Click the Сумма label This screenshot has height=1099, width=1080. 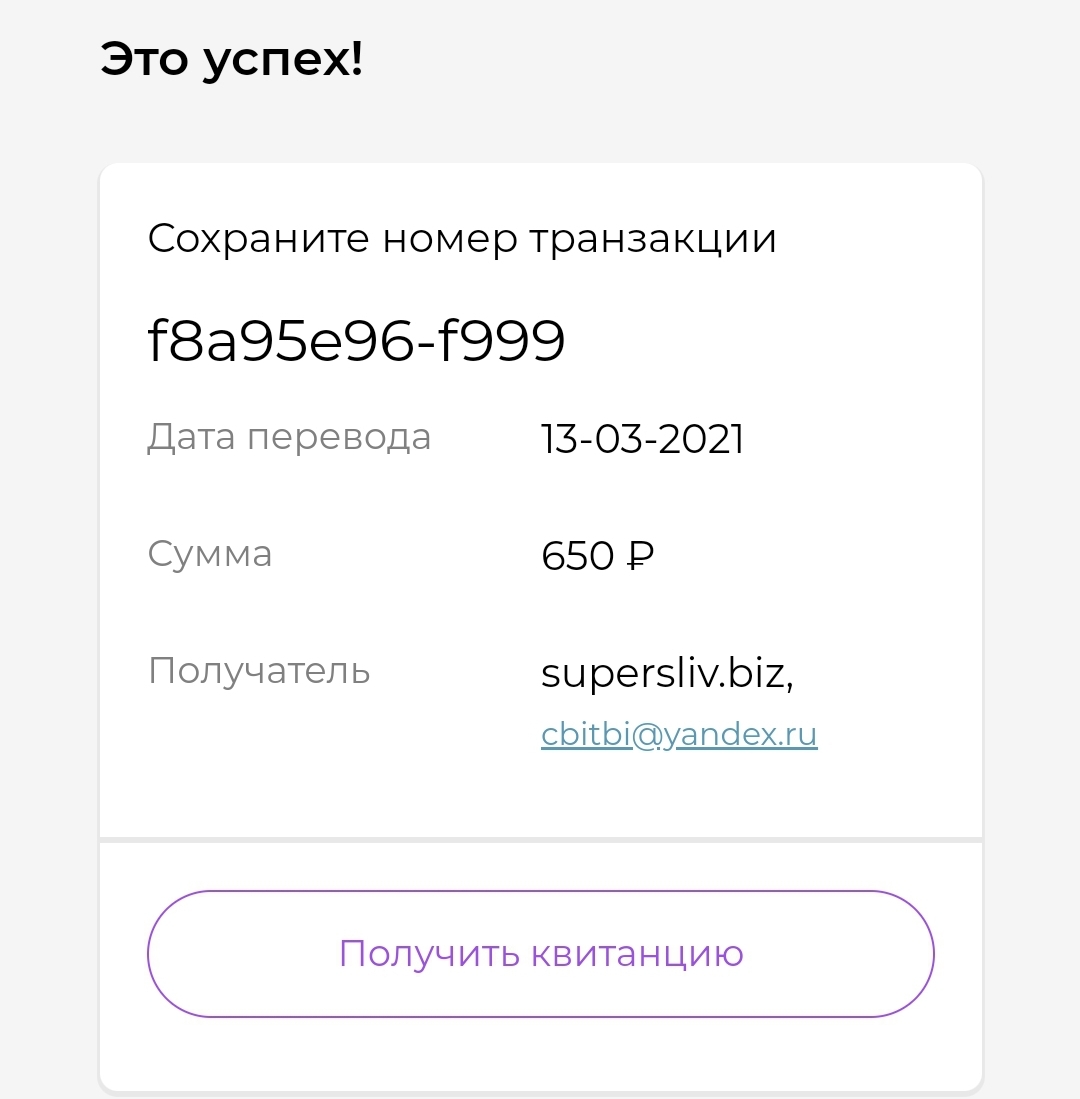point(210,555)
